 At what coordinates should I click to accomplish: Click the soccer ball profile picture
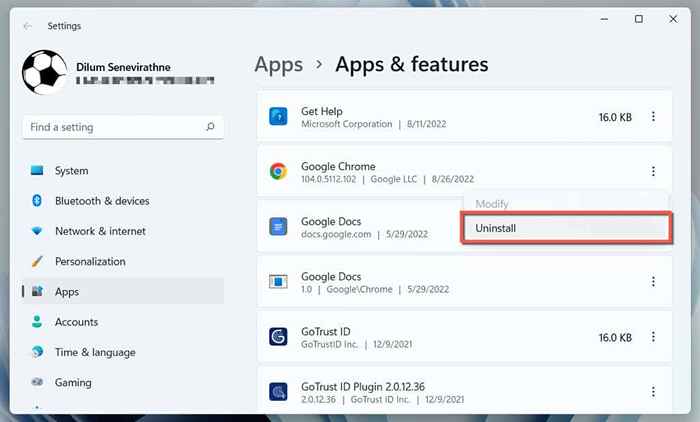[x=44, y=72]
